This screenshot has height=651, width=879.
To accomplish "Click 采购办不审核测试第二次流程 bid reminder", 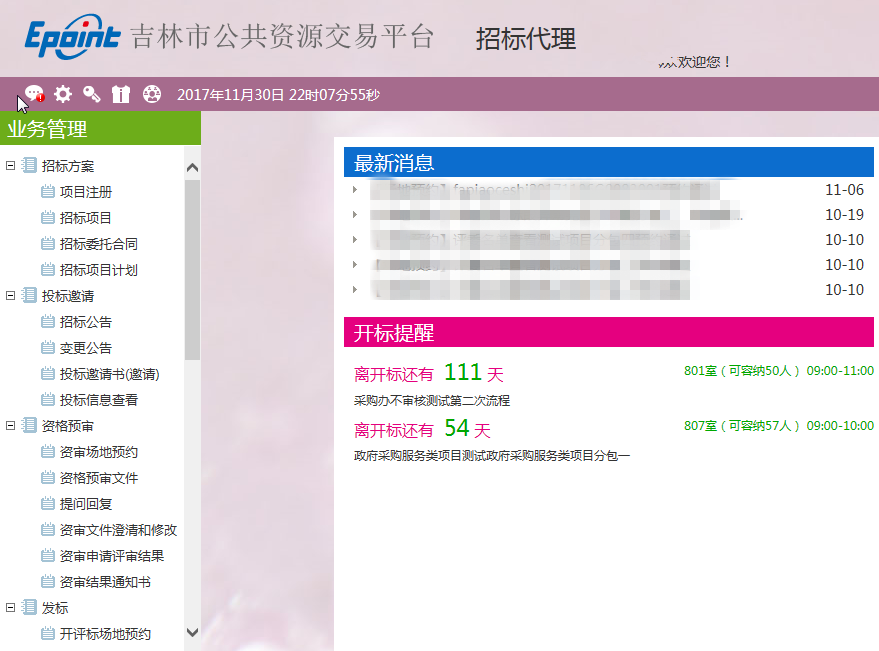I will pos(432,401).
